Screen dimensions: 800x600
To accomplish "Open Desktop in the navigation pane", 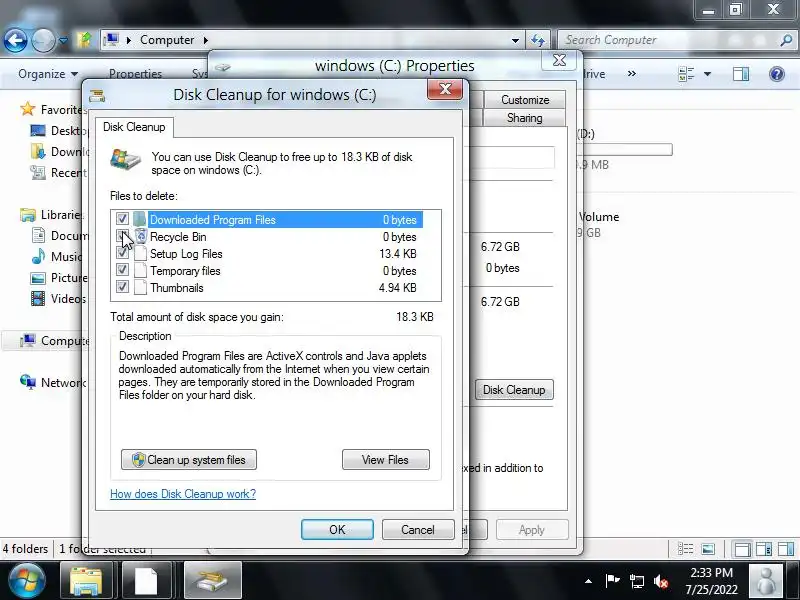I will (59, 131).
